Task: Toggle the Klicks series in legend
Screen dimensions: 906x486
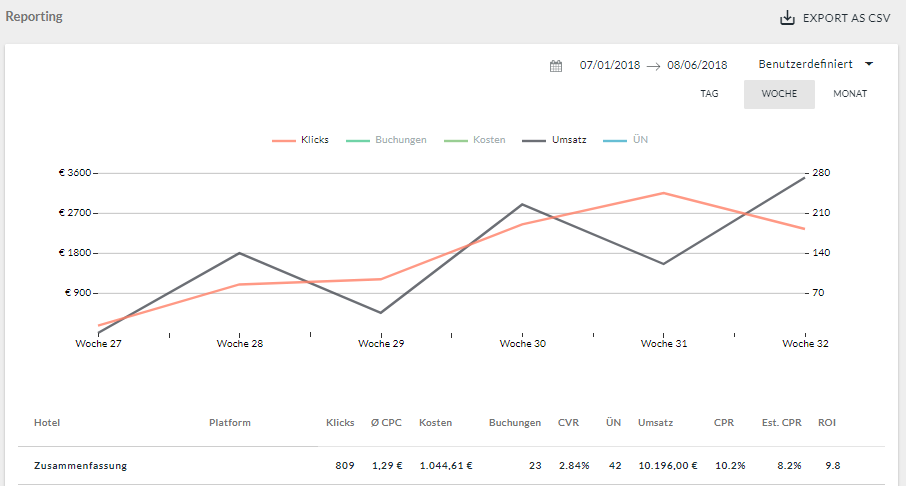Action: click(301, 140)
